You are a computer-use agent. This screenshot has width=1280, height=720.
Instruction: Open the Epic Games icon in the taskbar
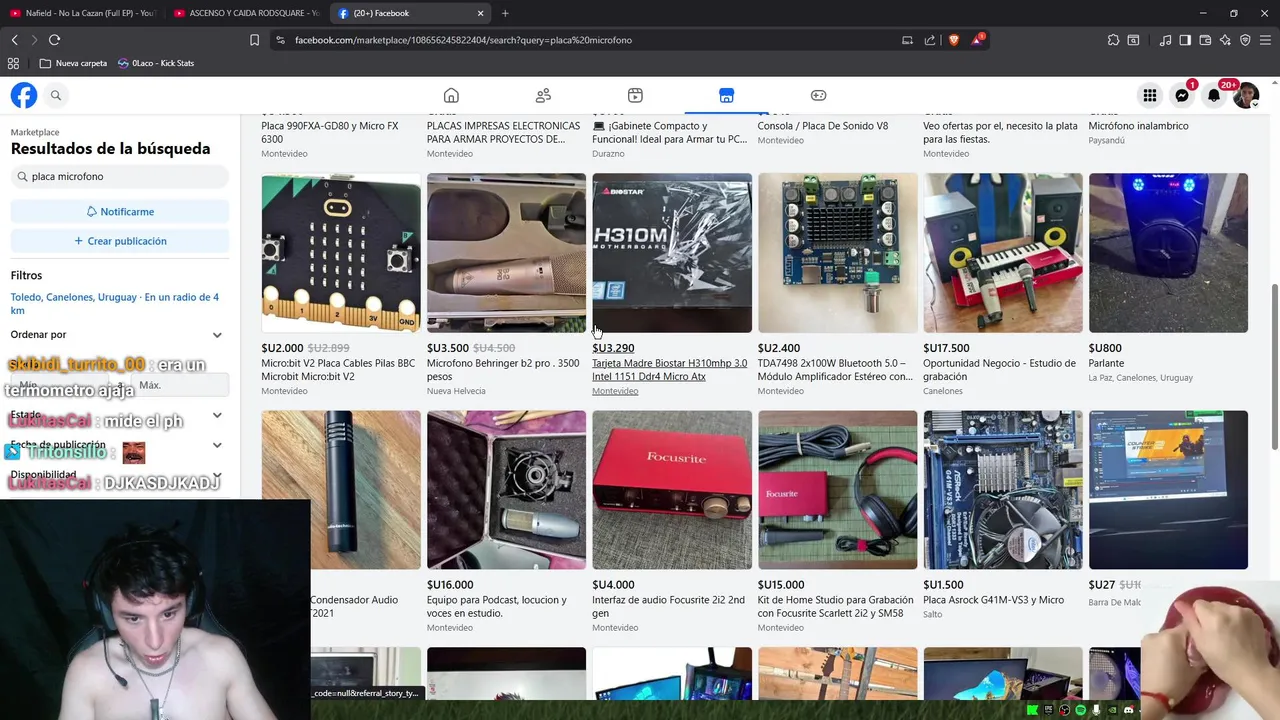1048,710
